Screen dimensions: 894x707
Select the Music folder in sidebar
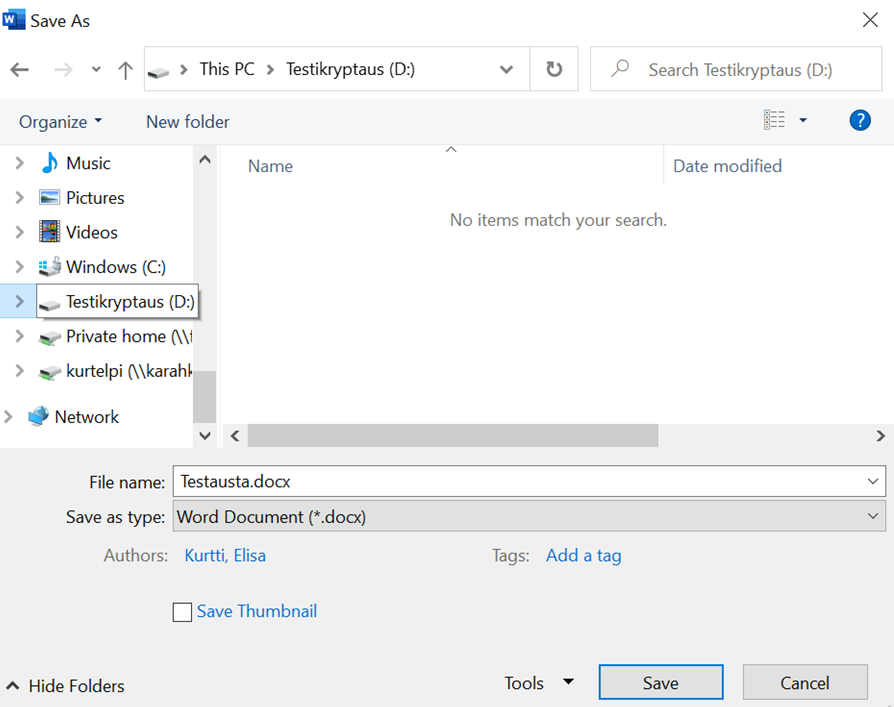(x=88, y=163)
